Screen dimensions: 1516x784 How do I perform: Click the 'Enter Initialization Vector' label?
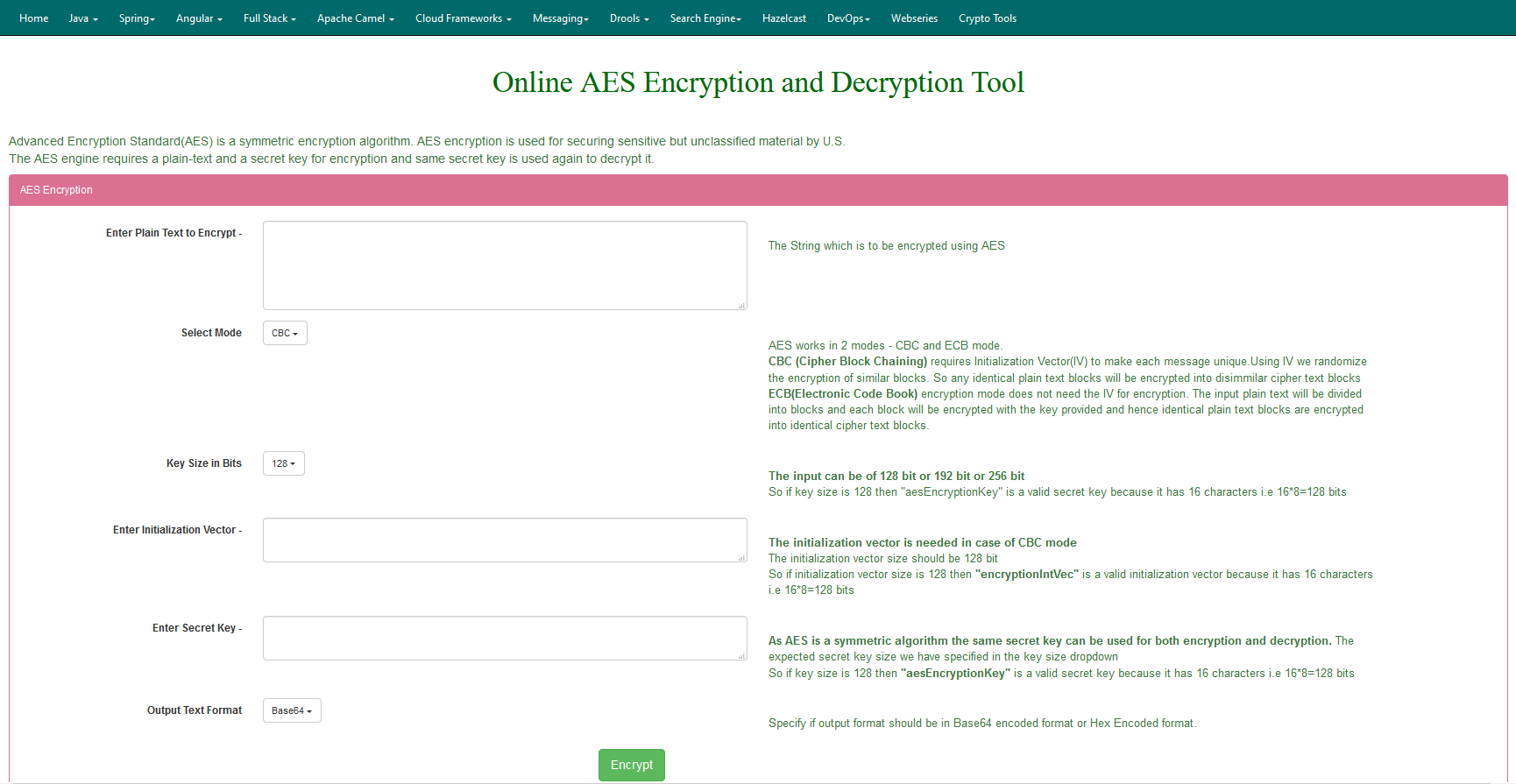click(x=177, y=530)
